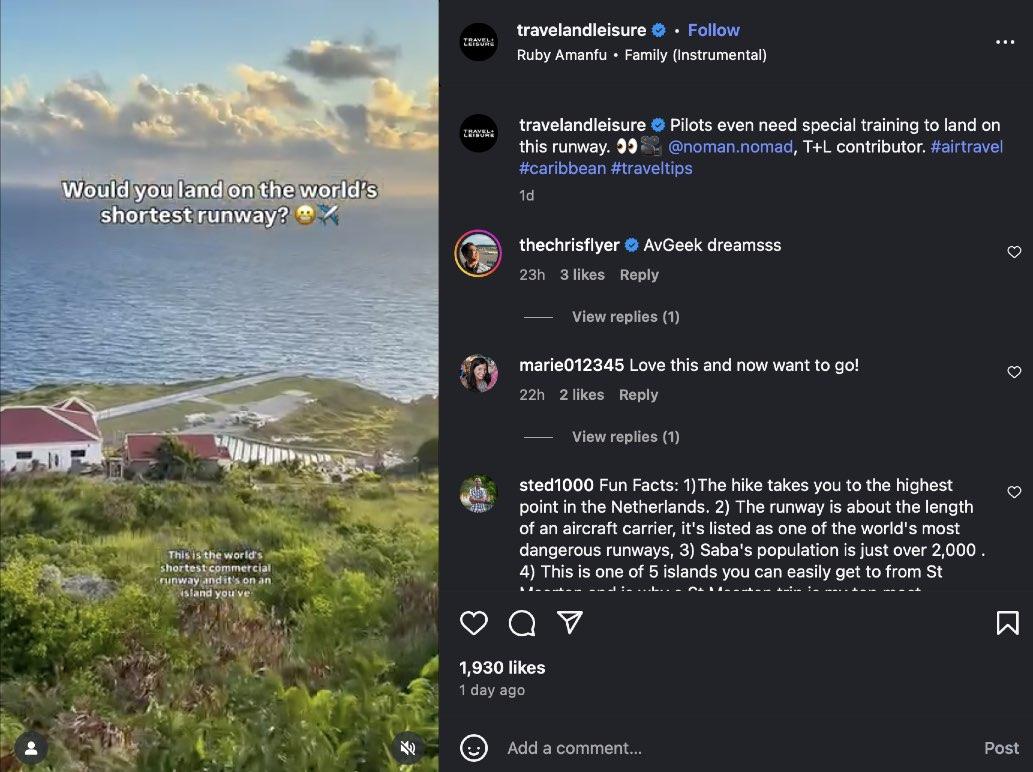
Task: Like sted1000's comment
Action: pos(1014,492)
